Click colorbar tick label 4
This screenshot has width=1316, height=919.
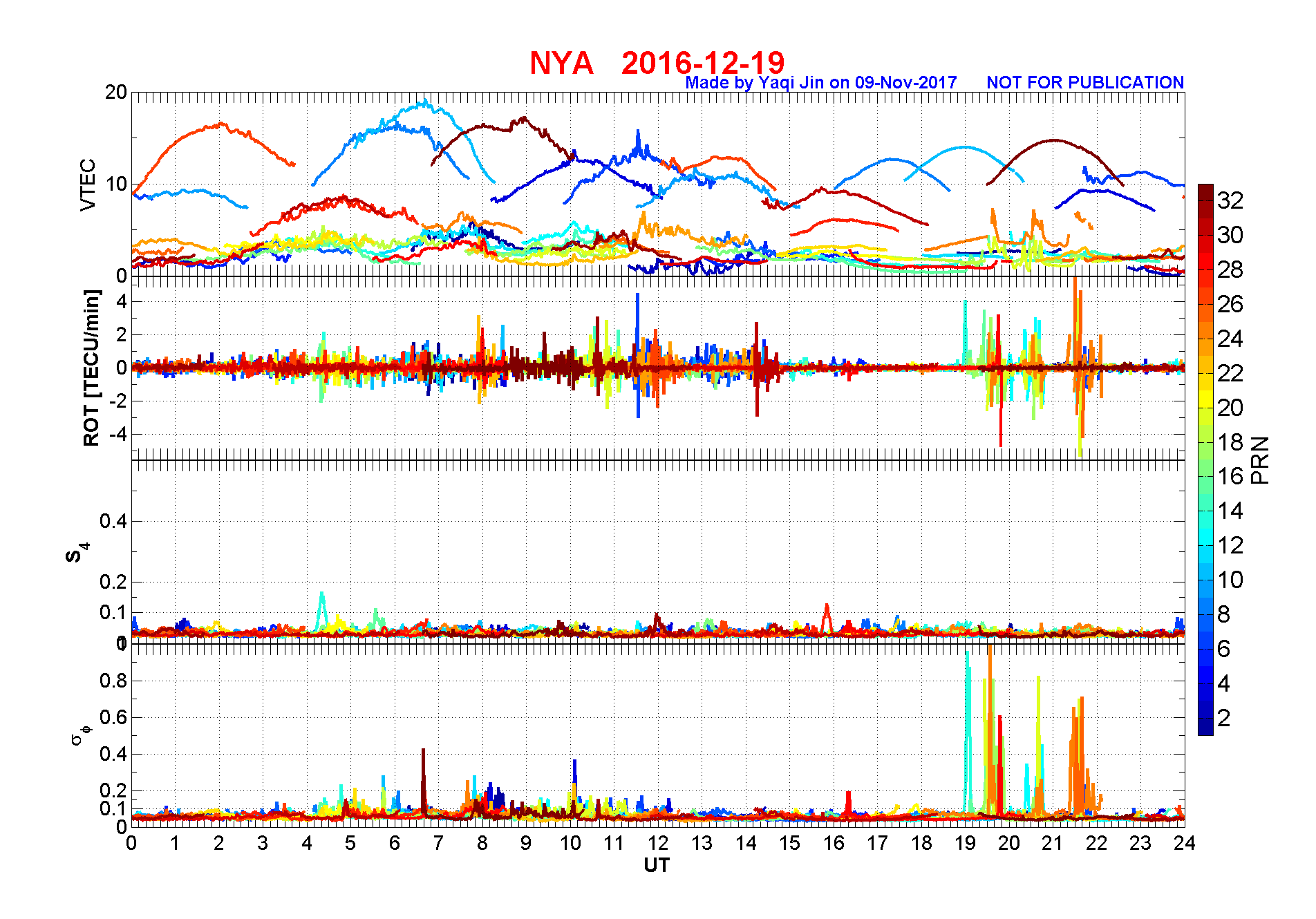pos(1223,683)
